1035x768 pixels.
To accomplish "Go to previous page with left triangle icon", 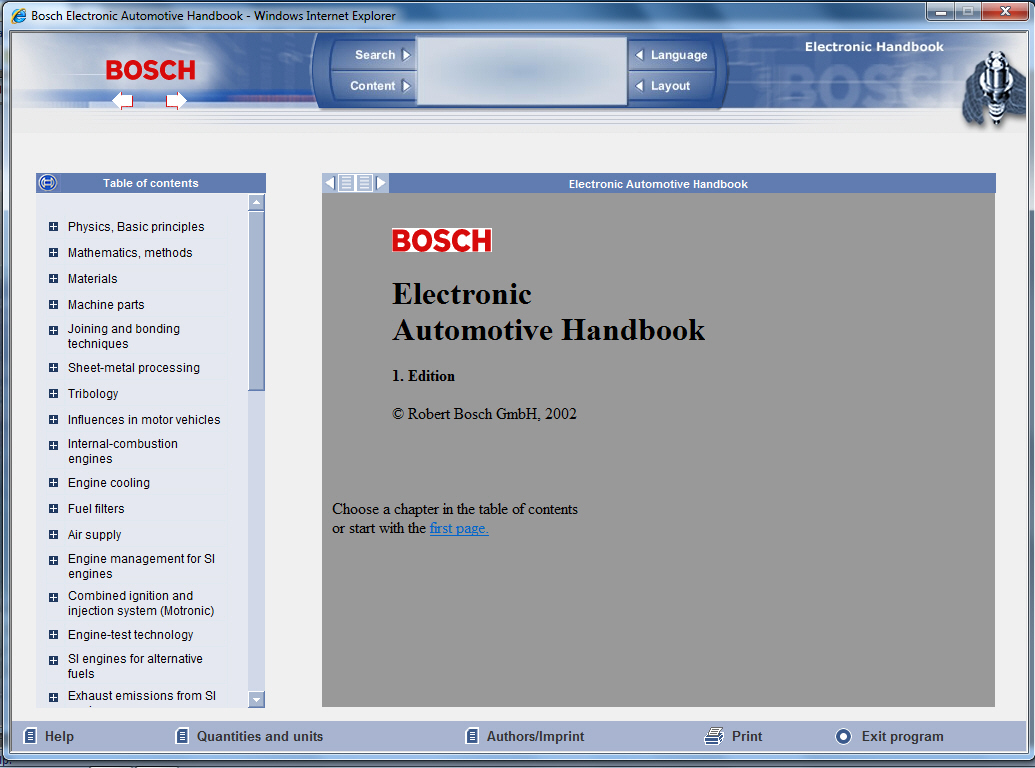I will (x=330, y=183).
